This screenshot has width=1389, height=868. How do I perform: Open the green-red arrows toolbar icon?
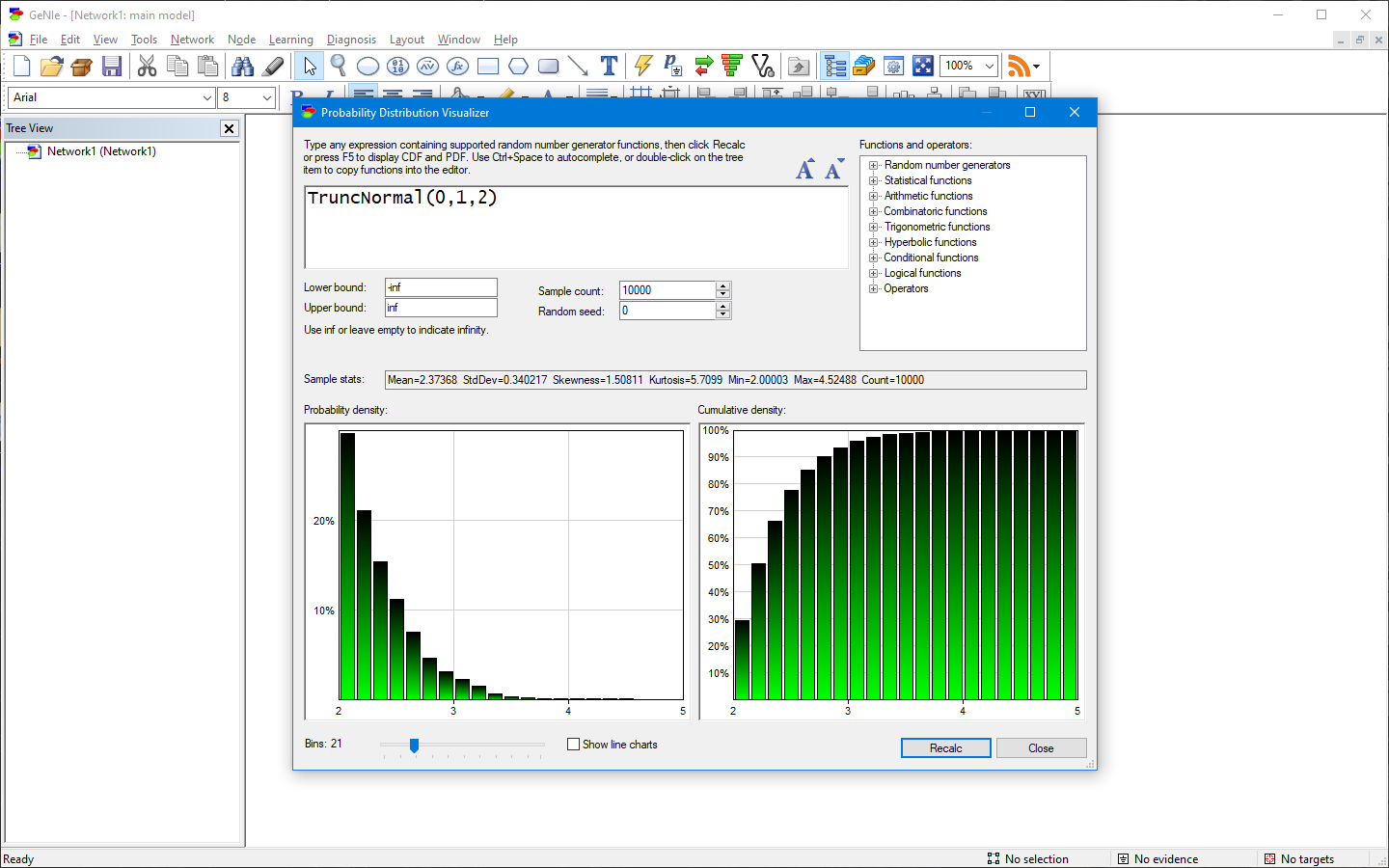[703, 66]
